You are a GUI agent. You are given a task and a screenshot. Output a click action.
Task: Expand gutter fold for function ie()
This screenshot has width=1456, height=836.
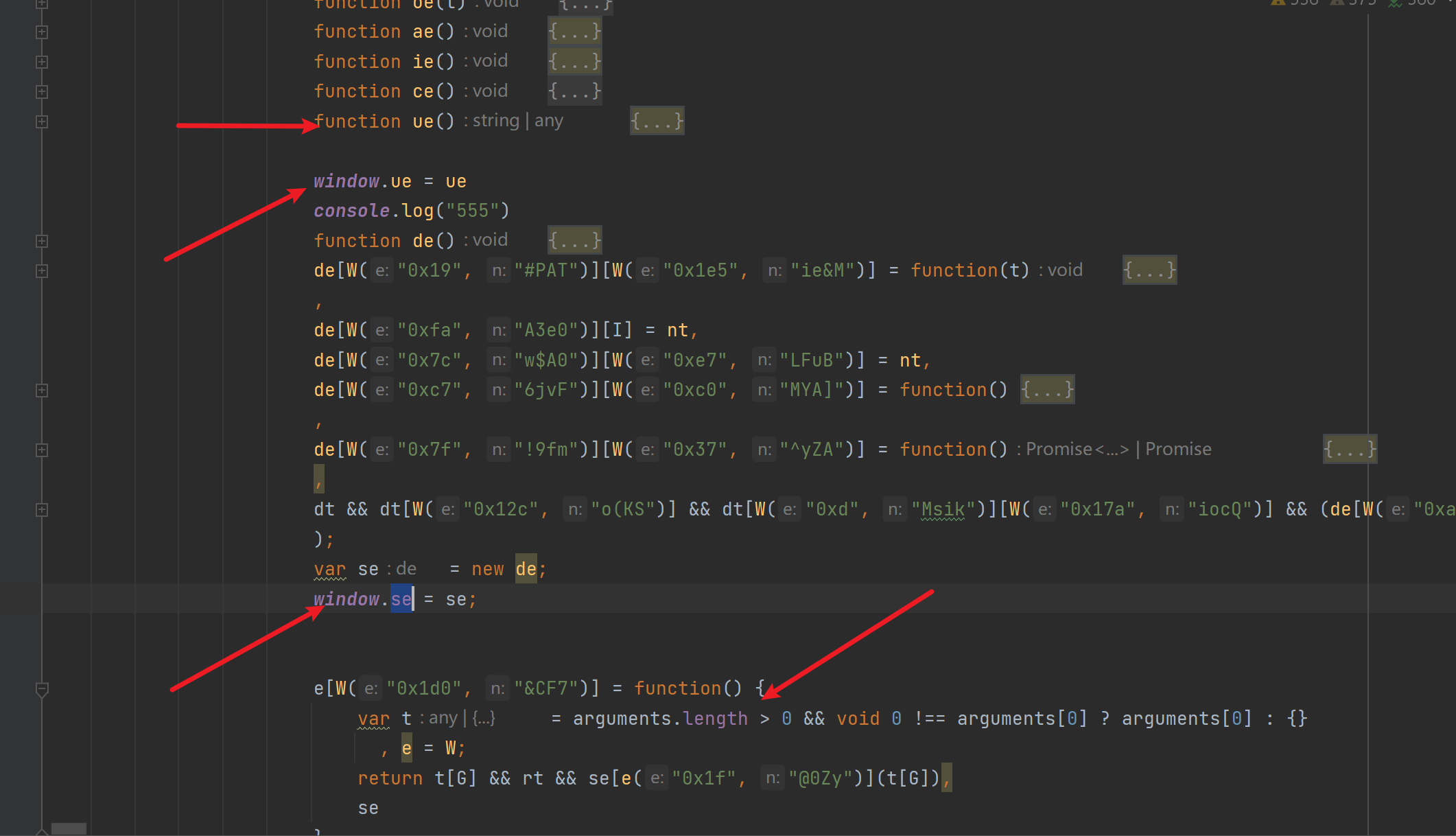tap(42, 62)
